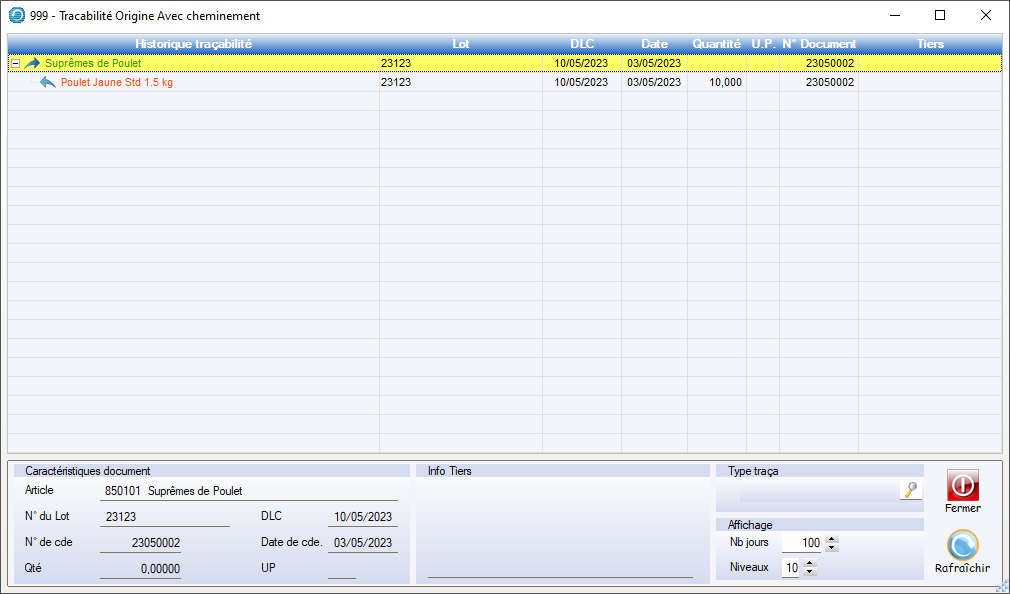1010x594 pixels.
Task: Collapse the Suprêmes de Poulet tree node
Action: tap(15, 63)
